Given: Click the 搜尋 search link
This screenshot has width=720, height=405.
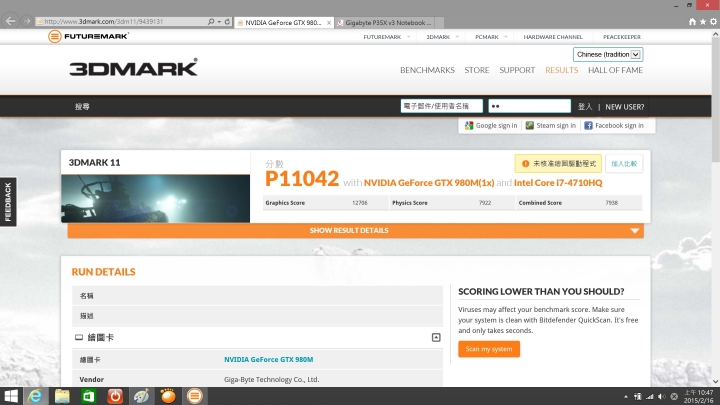Looking at the screenshot, I should 82,107.
